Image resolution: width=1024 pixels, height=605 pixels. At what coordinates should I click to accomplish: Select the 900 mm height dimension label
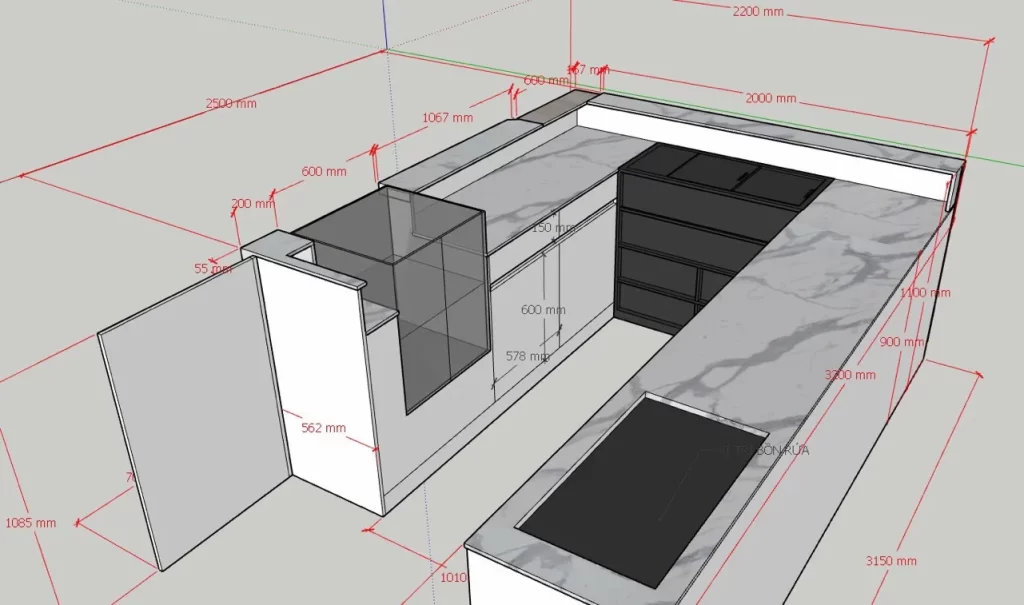coord(902,342)
